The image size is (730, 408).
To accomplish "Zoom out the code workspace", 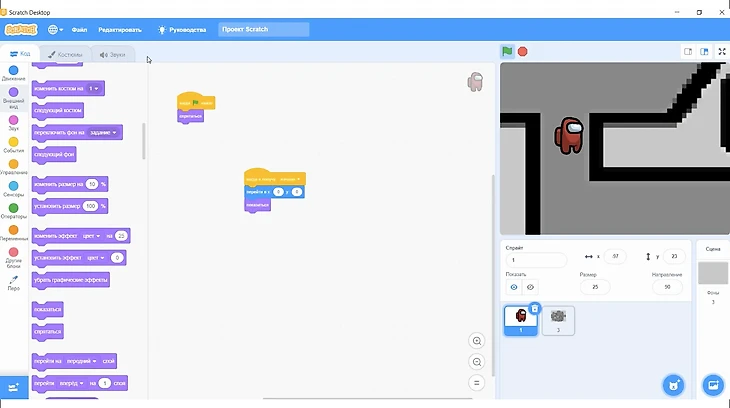I will click(x=476, y=362).
